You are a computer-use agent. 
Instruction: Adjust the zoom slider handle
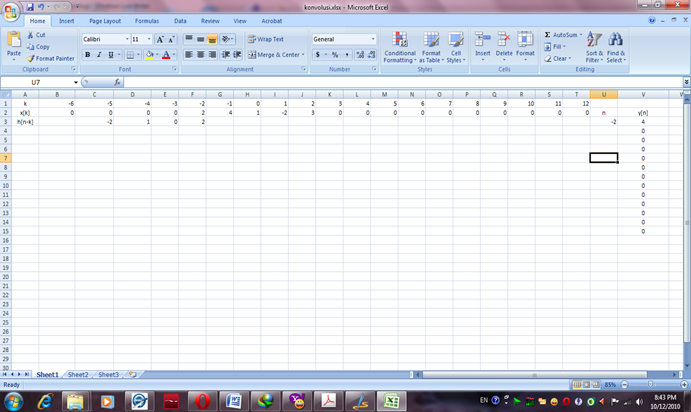click(650, 385)
